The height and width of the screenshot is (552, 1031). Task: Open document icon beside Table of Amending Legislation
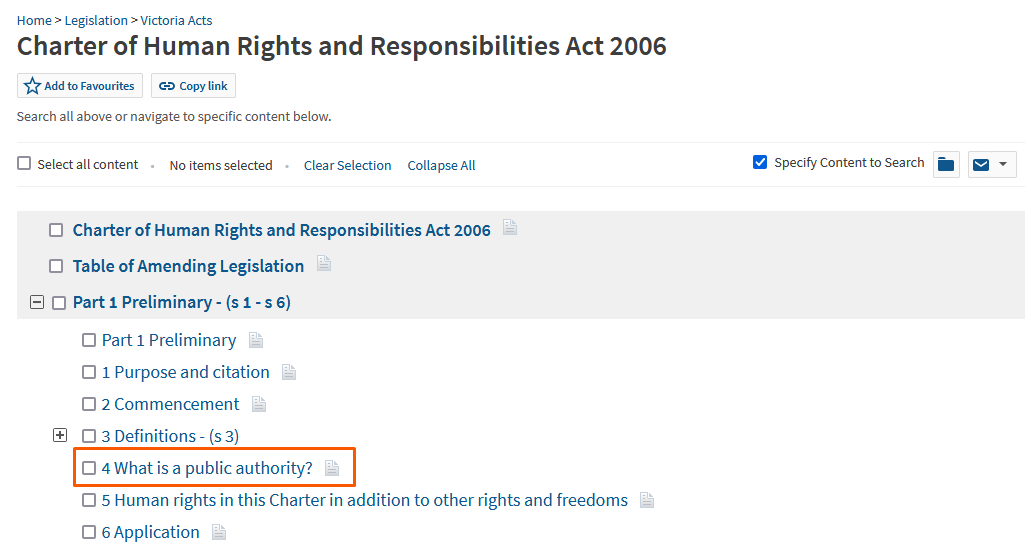[x=324, y=264]
